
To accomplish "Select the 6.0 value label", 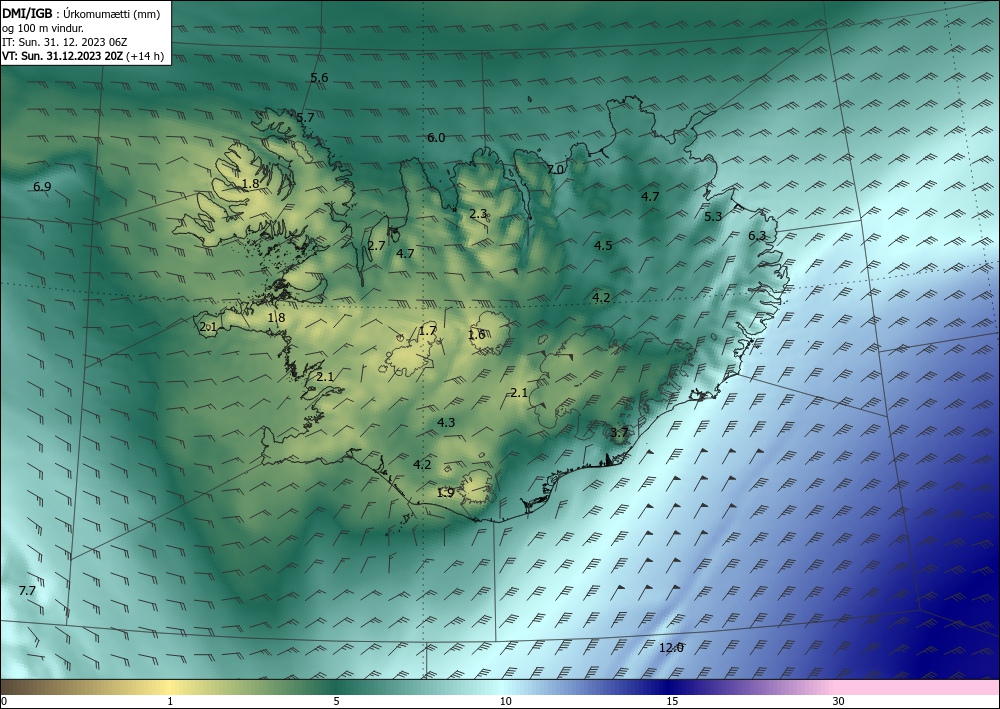I will click(x=436, y=138).
